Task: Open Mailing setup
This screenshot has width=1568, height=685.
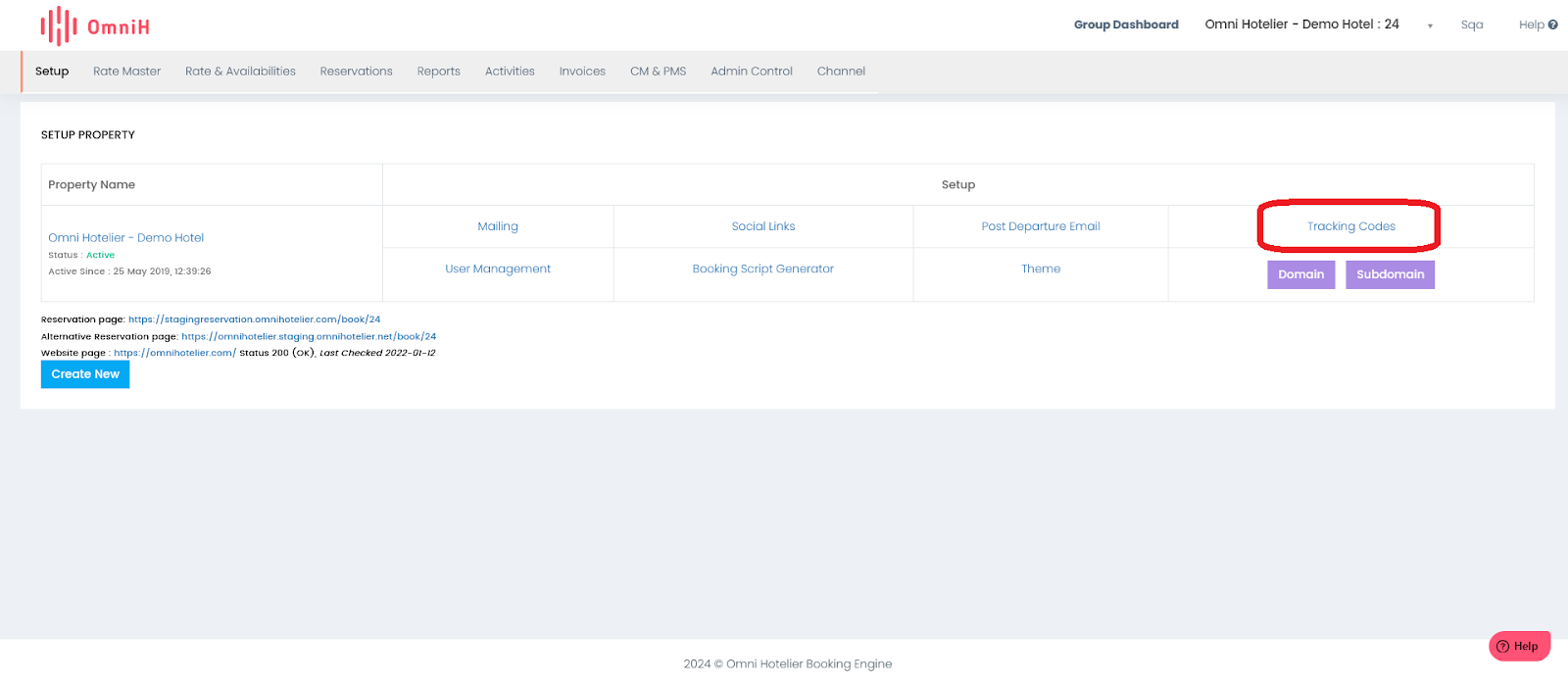Action: click(x=498, y=226)
